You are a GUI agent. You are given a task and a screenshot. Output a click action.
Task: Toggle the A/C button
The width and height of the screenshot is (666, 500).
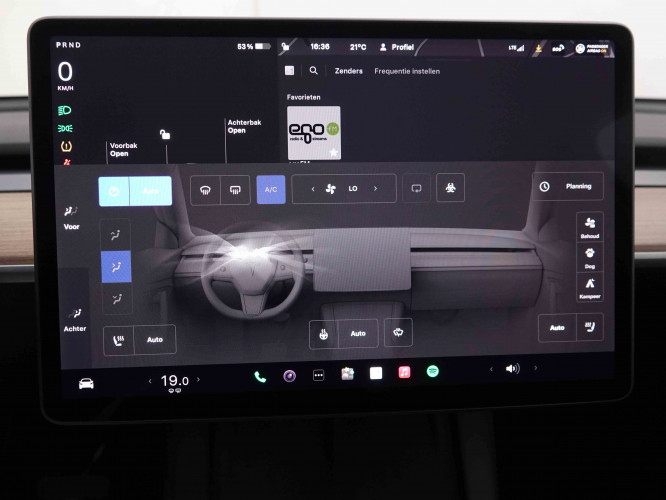(x=271, y=189)
